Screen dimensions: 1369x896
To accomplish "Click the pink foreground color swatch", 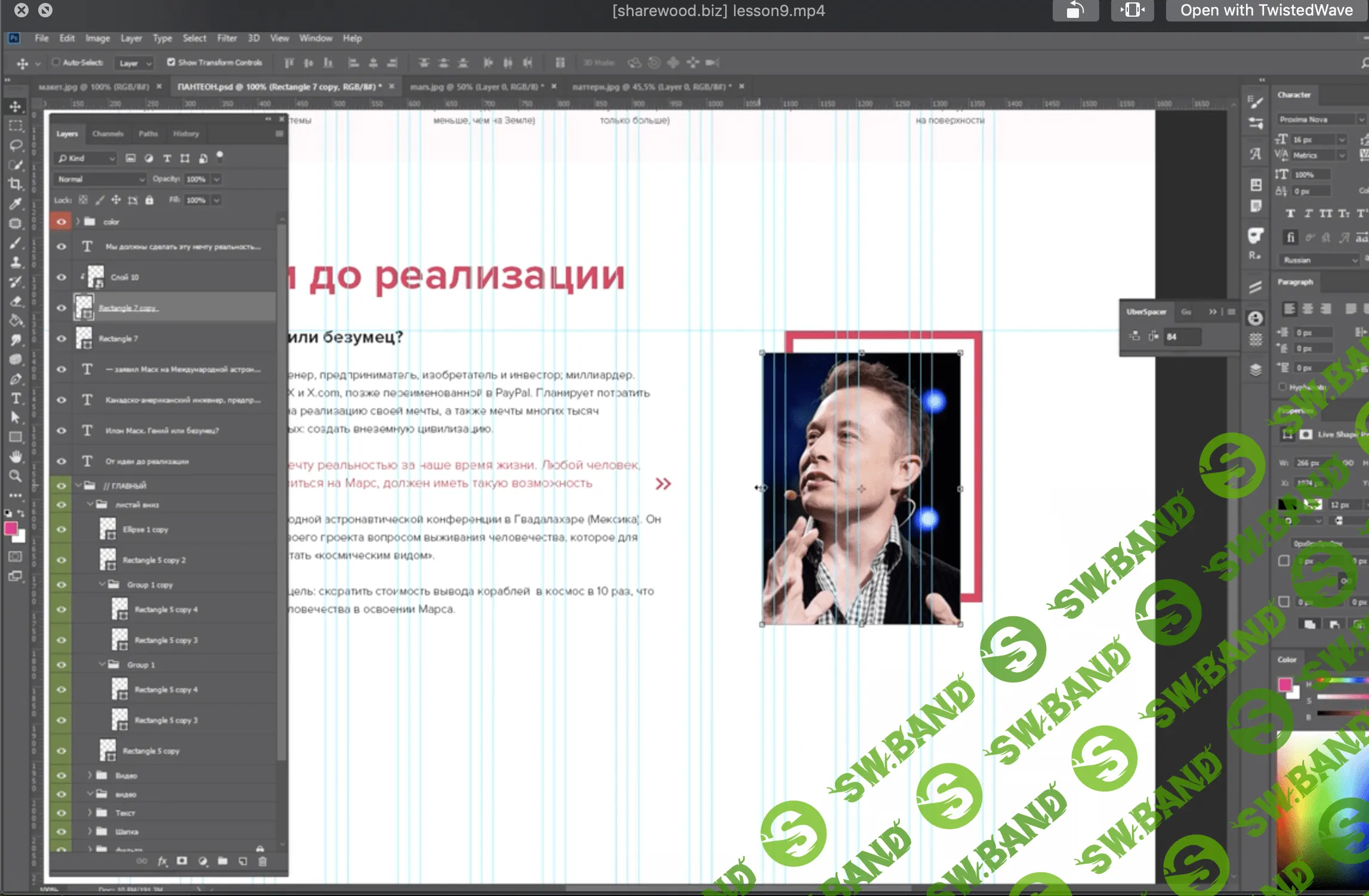I will click(11, 529).
